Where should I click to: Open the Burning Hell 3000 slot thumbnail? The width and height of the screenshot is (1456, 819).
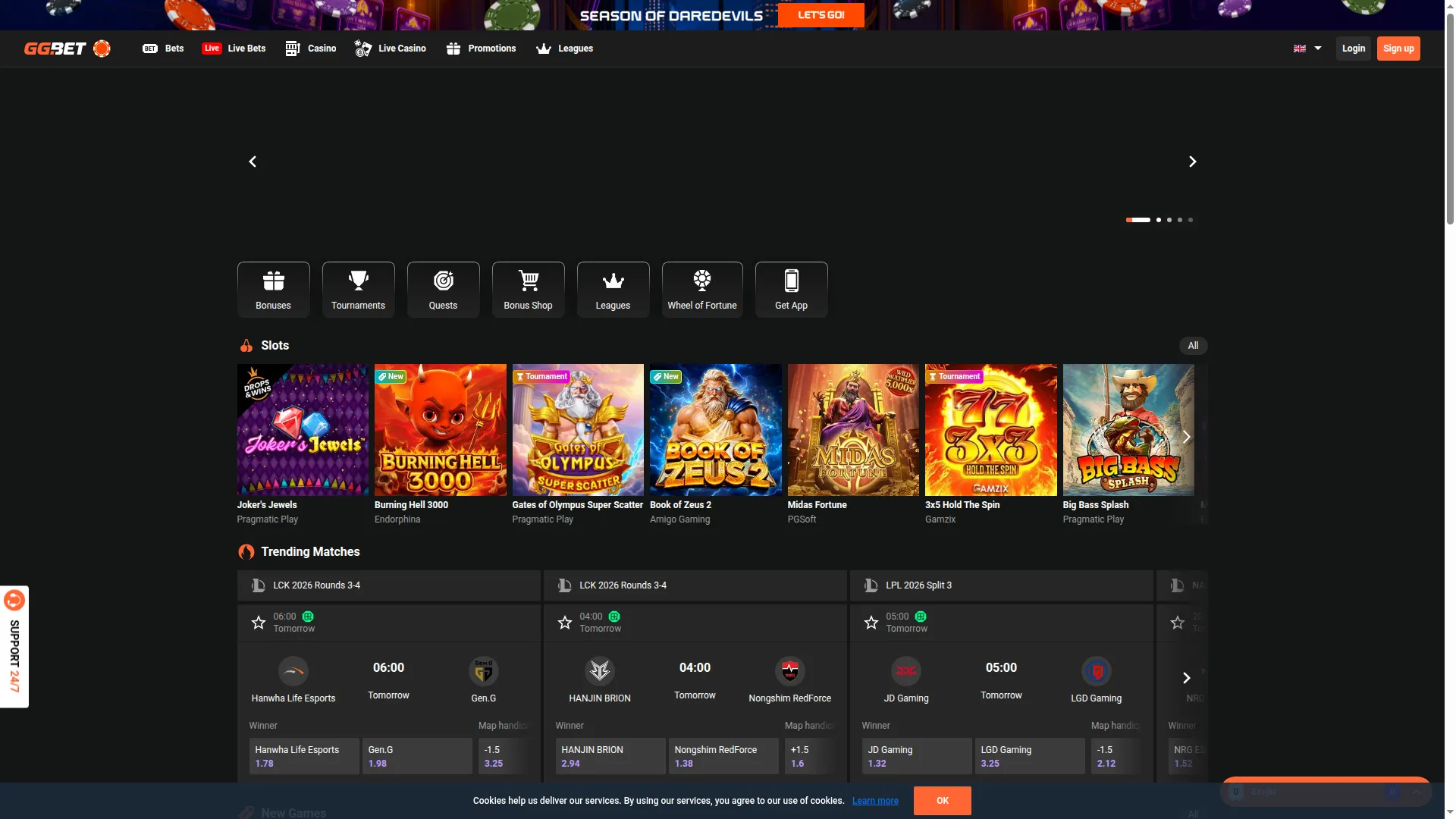(441, 430)
